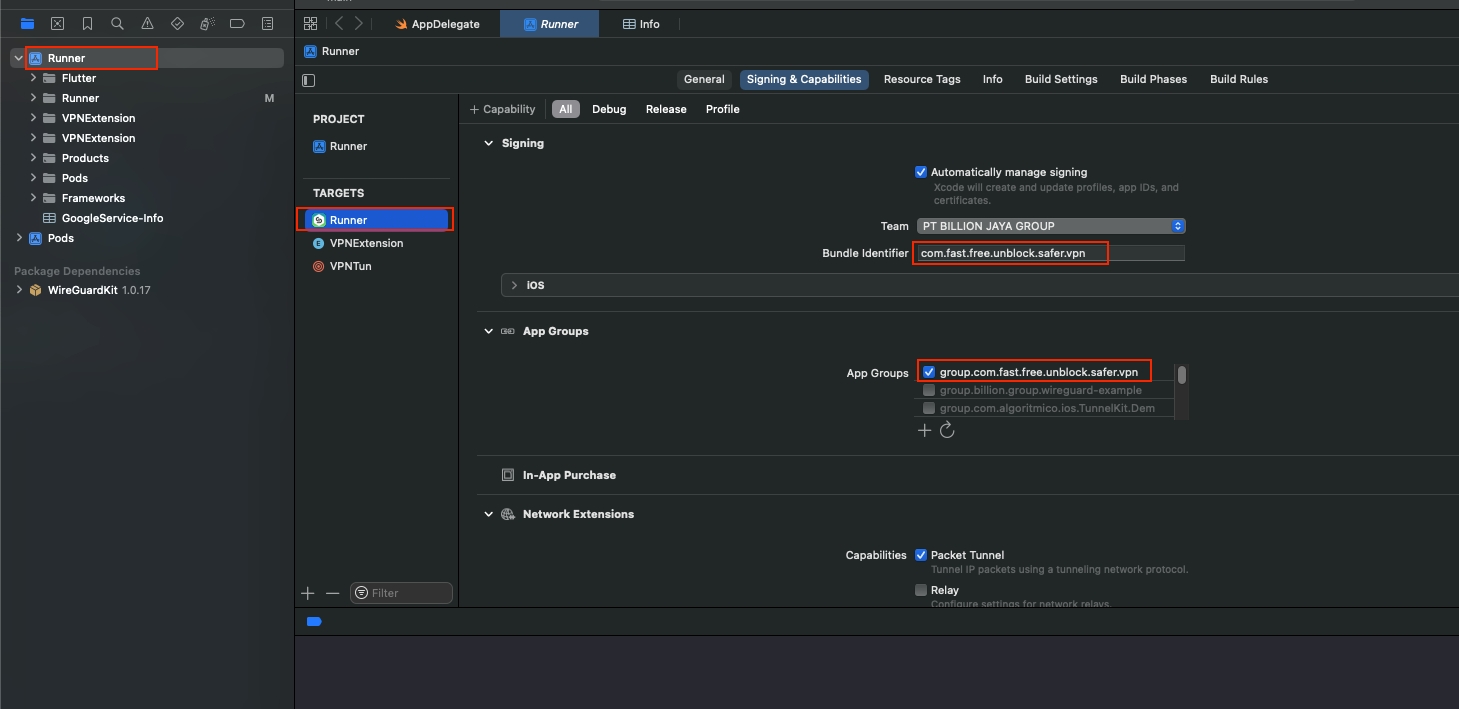Open the debug navigator spray icon
Screen dimensions: 1459x709
(x=207, y=23)
